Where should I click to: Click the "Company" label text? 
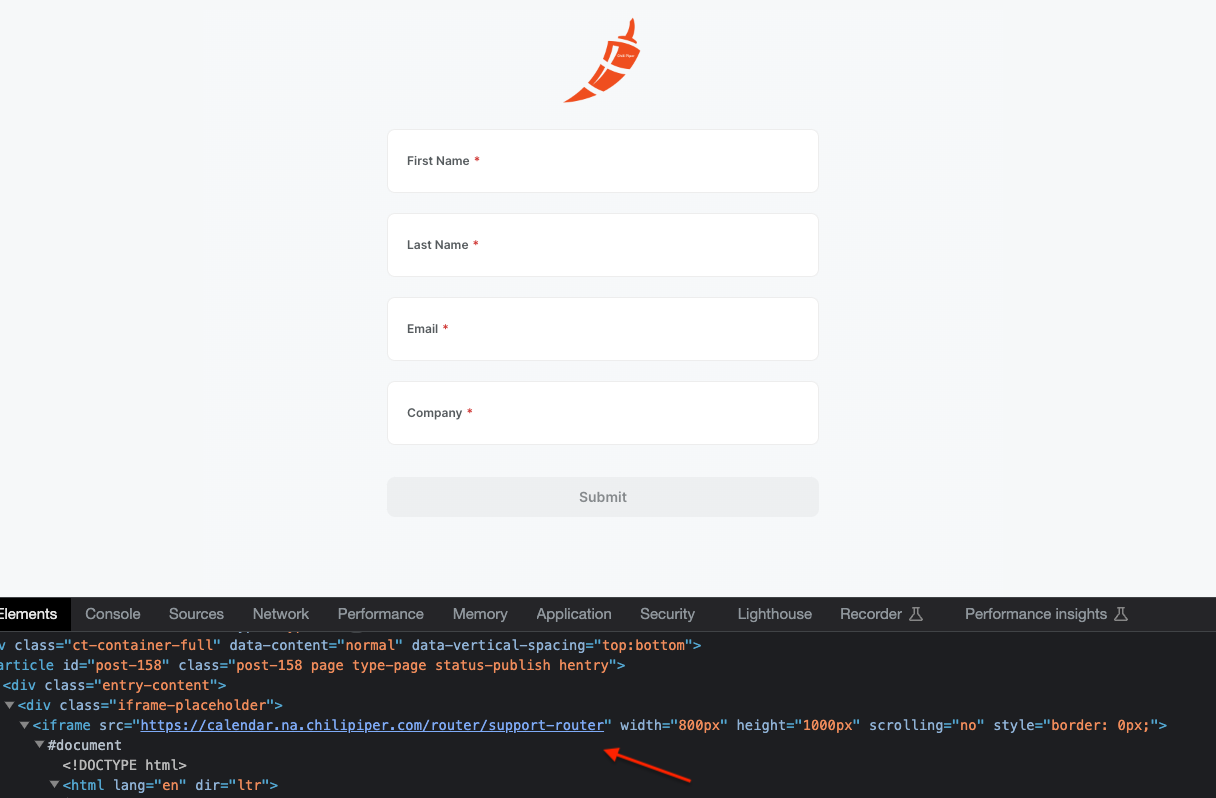tap(434, 413)
